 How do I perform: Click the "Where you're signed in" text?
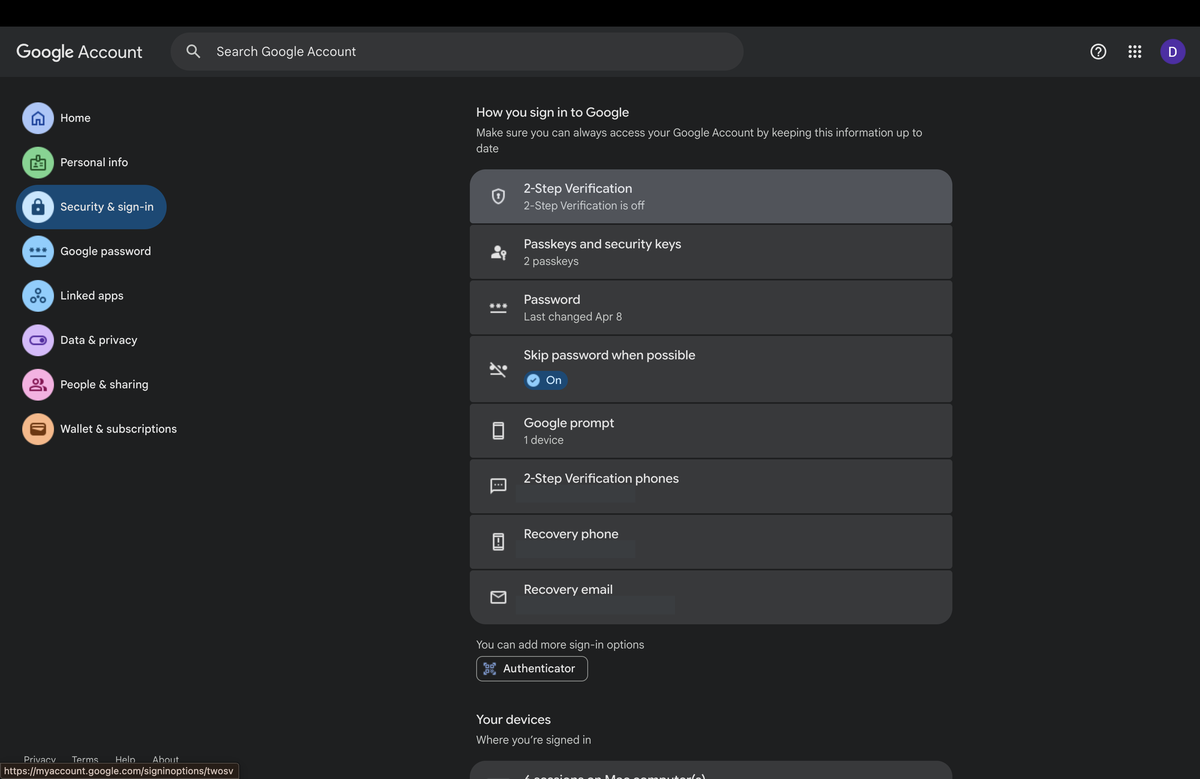[533, 740]
